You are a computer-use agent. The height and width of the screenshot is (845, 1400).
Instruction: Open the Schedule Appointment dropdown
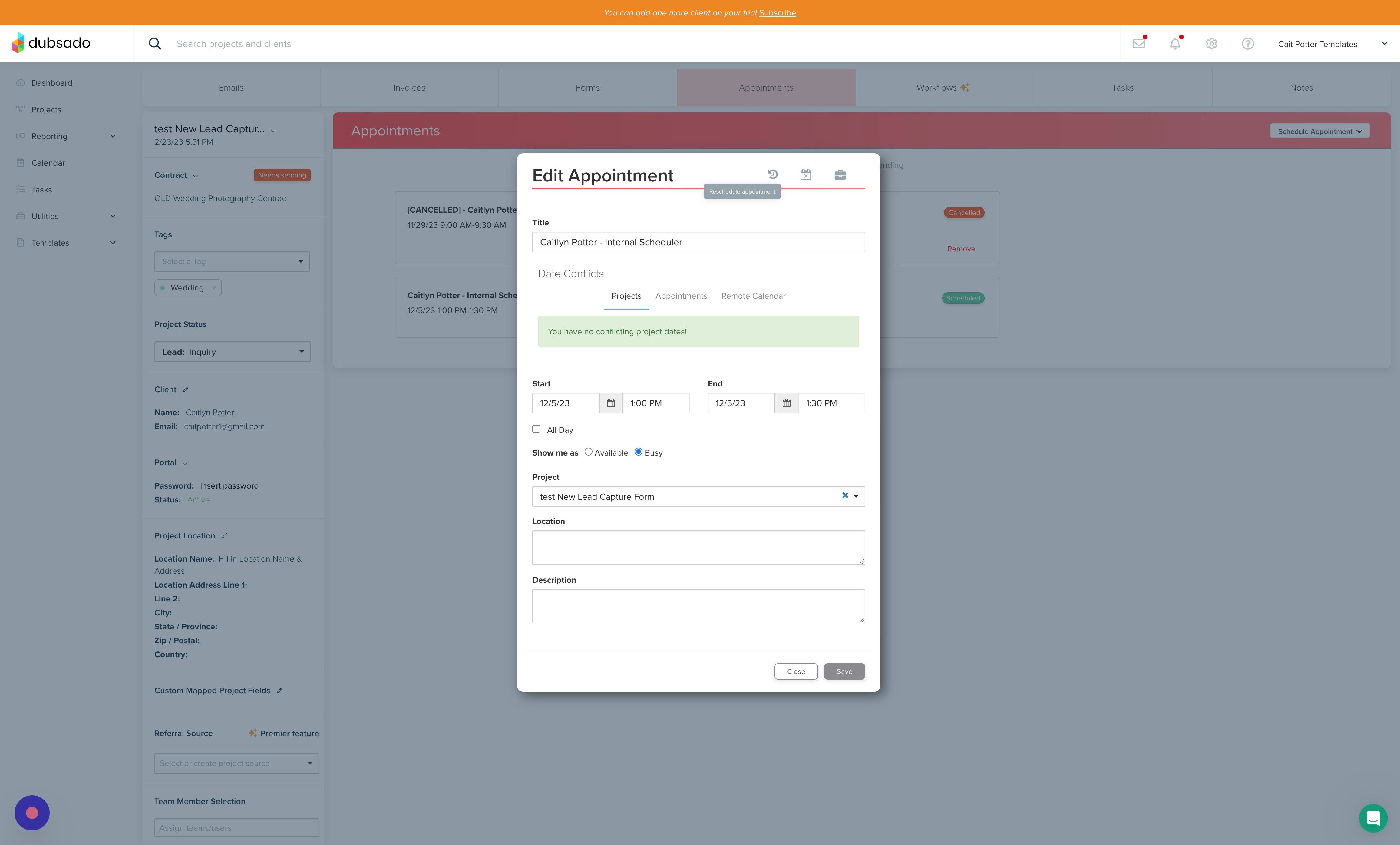pyautogui.click(x=1319, y=131)
